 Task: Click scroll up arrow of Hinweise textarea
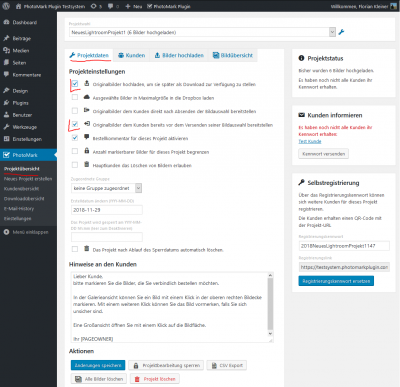click(x=270, y=275)
